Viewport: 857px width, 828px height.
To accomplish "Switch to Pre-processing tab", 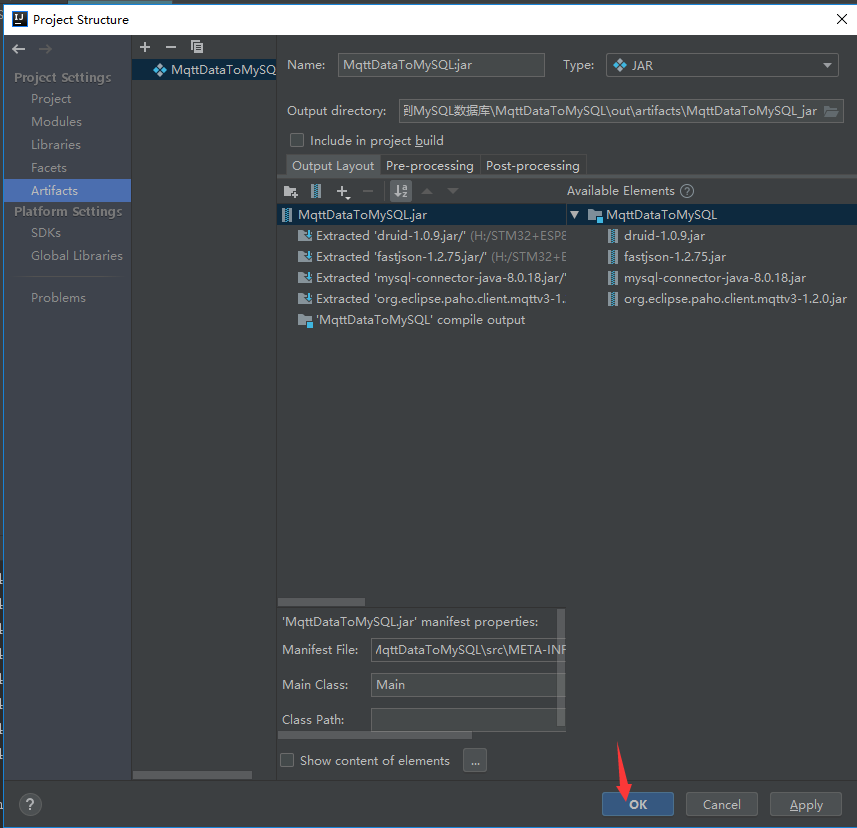I will coord(430,166).
